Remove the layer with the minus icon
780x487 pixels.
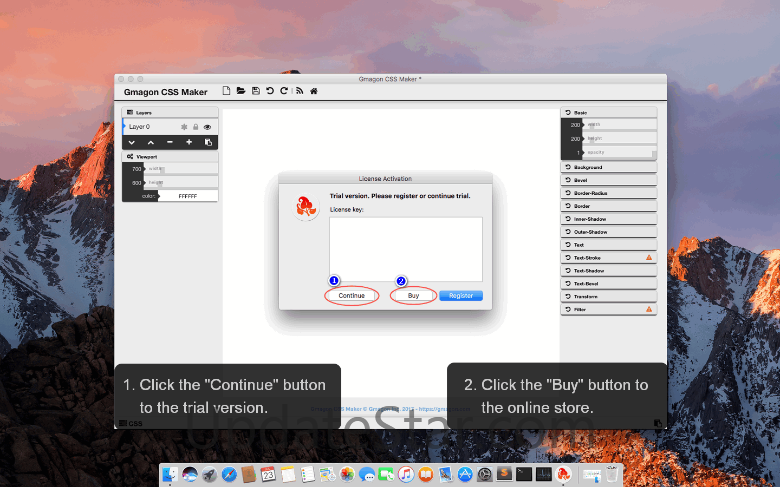coord(170,142)
